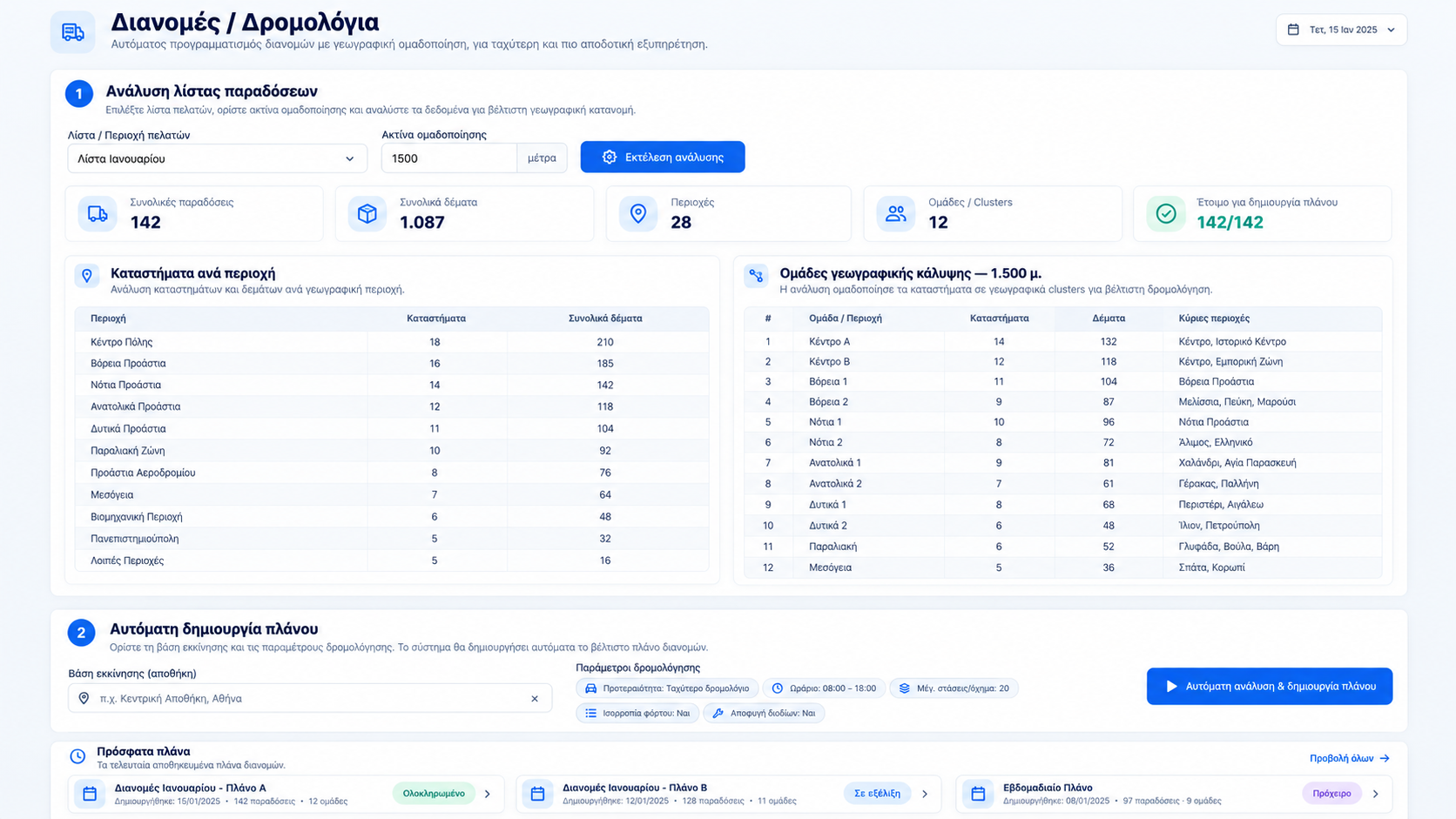Open Πλάνο Α card chevron arrow
The height and width of the screenshot is (819, 1456).
488,794
